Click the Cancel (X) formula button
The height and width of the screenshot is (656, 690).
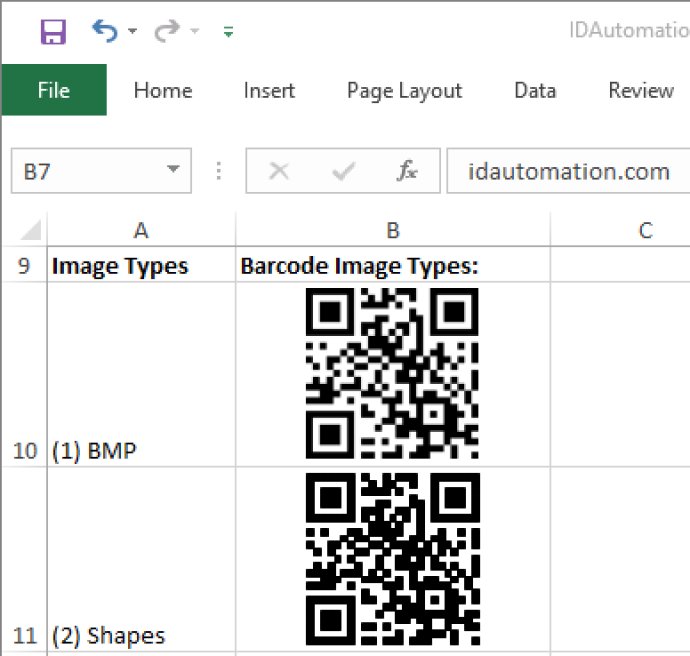[x=279, y=171]
